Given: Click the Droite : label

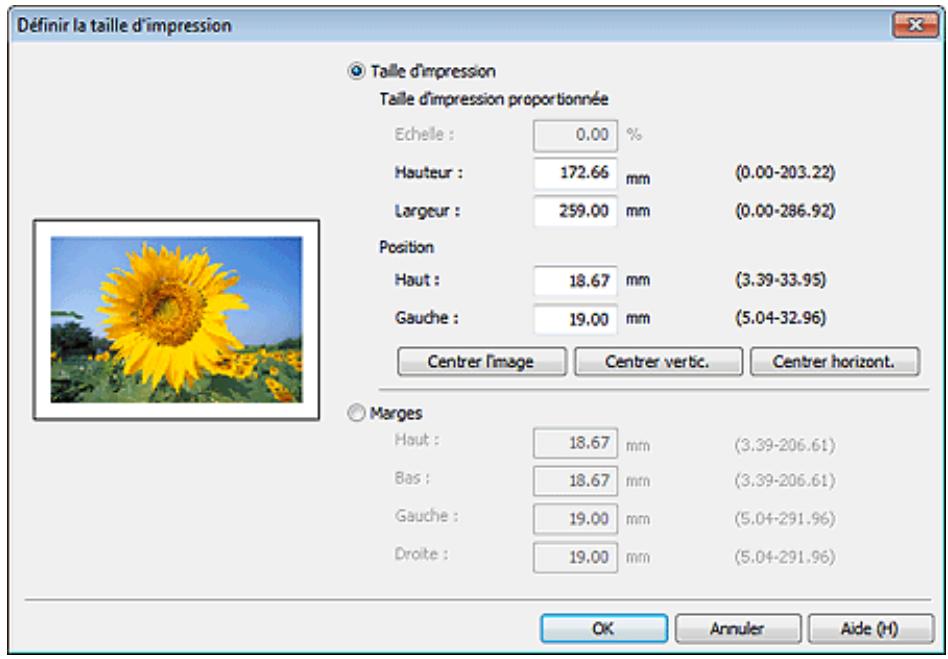Looking at the screenshot, I should point(421,554).
